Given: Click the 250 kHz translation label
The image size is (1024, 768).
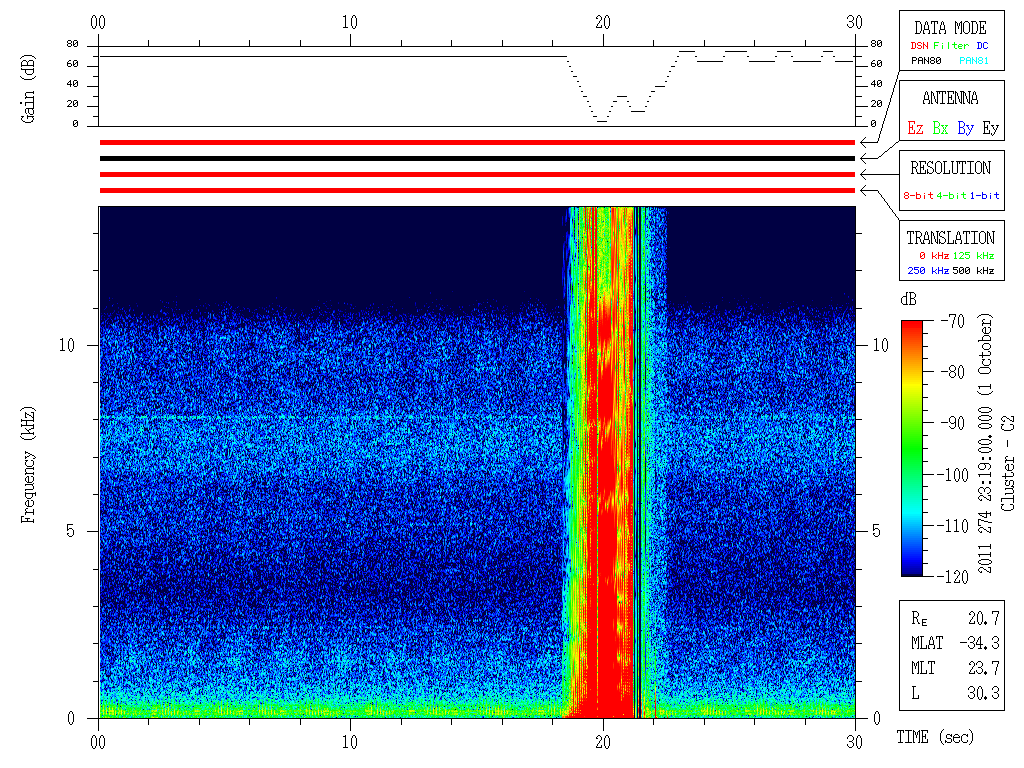Looking at the screenshot, I should pos(928,271).
